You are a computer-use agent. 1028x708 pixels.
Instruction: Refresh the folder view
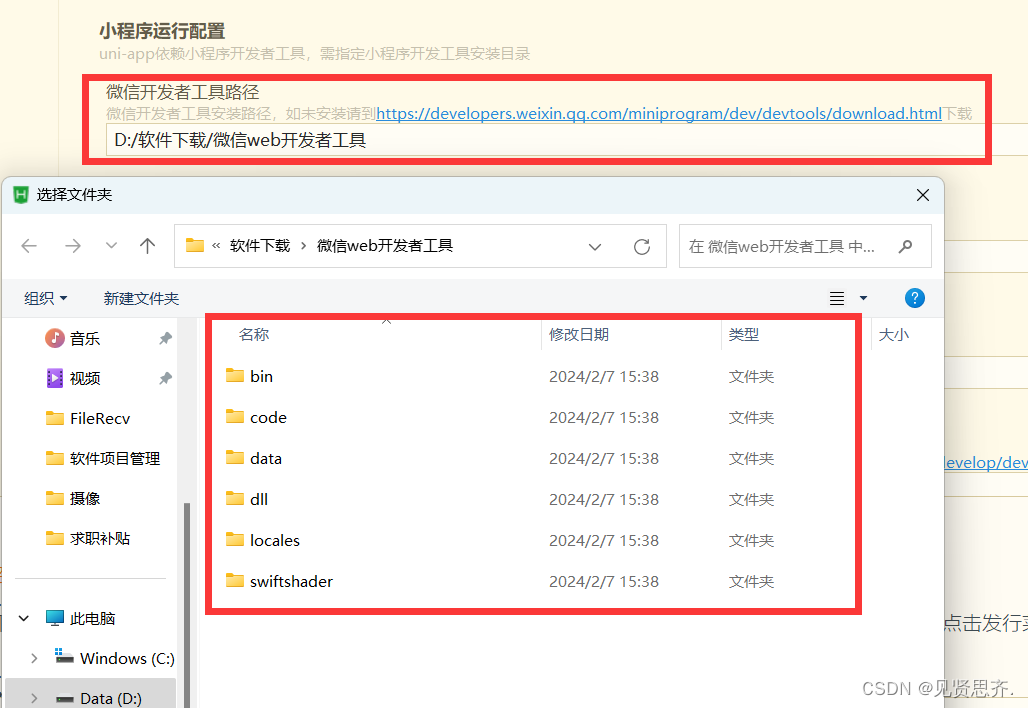click(x=642, y=246)
